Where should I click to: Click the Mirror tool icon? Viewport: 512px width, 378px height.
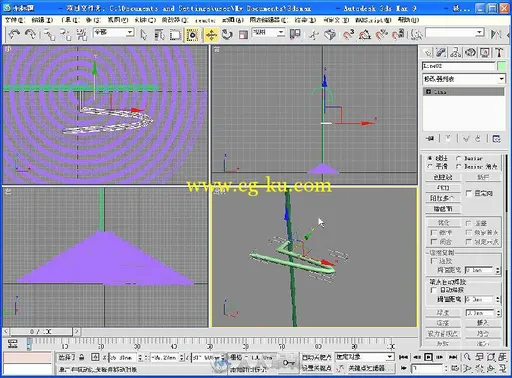click(x=496, y=34)
